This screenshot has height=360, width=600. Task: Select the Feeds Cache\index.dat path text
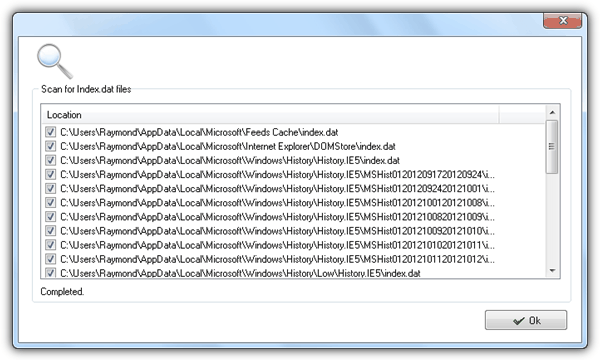tap(199, 132)
